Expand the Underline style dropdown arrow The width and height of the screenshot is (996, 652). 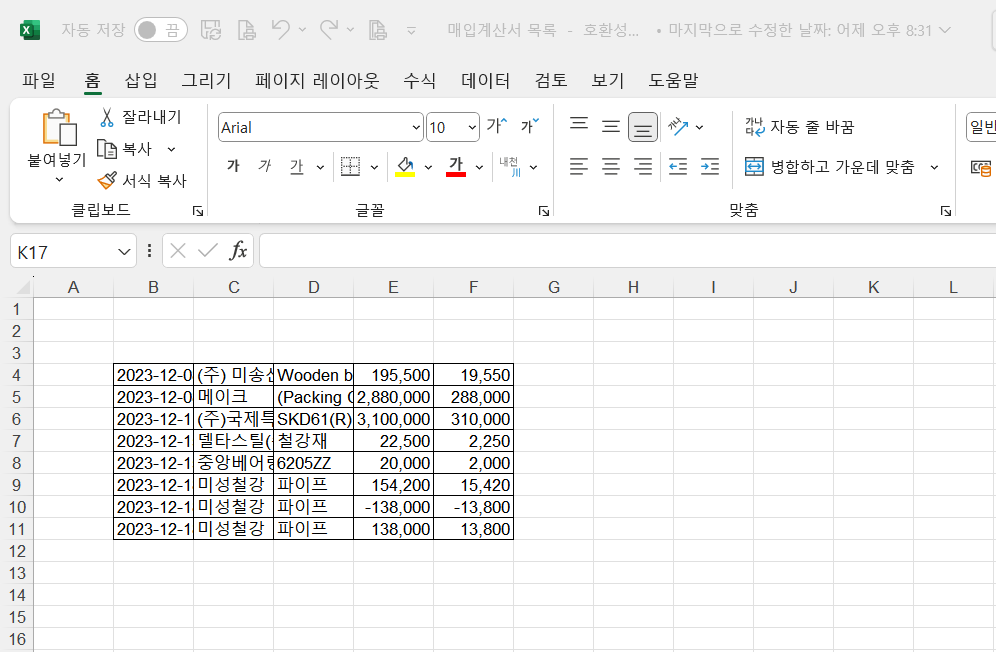320,167
